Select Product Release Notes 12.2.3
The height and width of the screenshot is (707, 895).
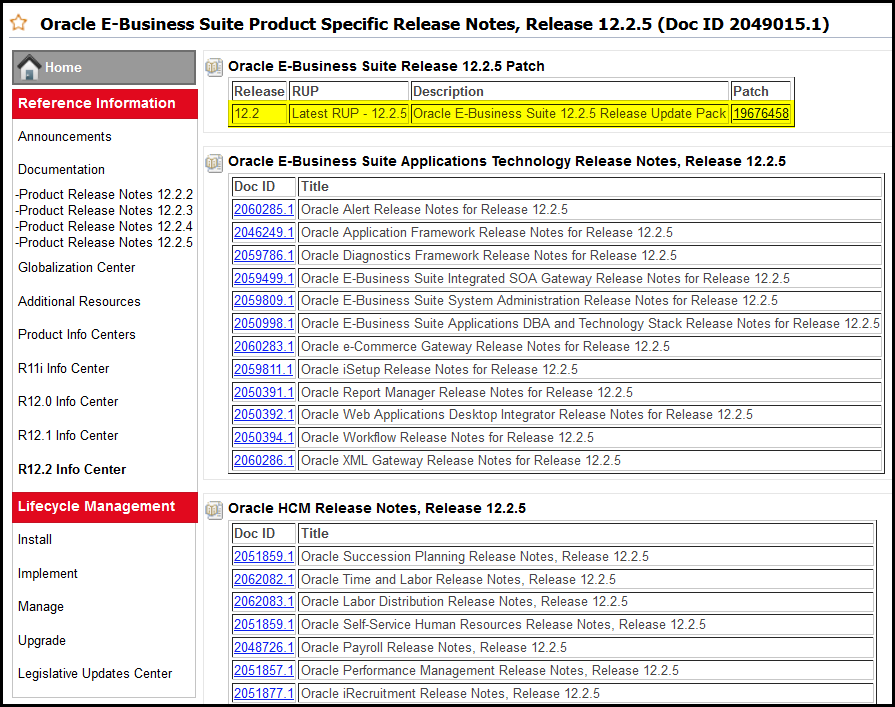104,211
